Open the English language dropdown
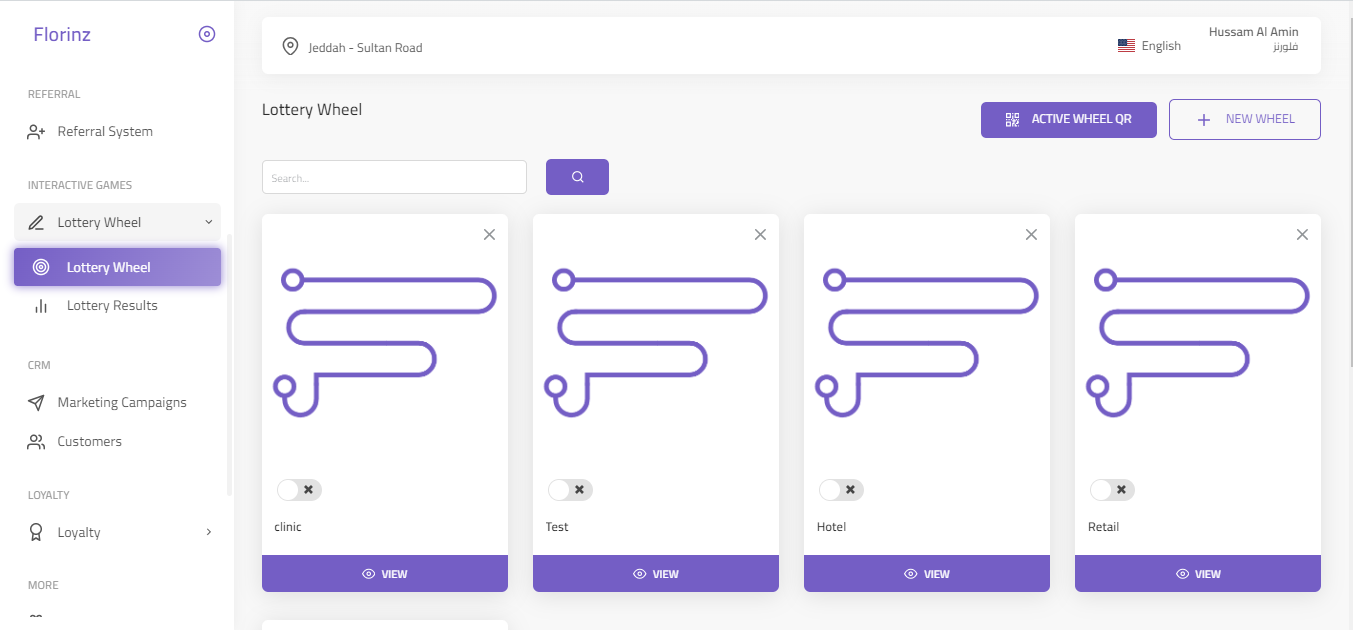The height and width of the screenshot is (630, 1353). click(x=1149, y=46)
